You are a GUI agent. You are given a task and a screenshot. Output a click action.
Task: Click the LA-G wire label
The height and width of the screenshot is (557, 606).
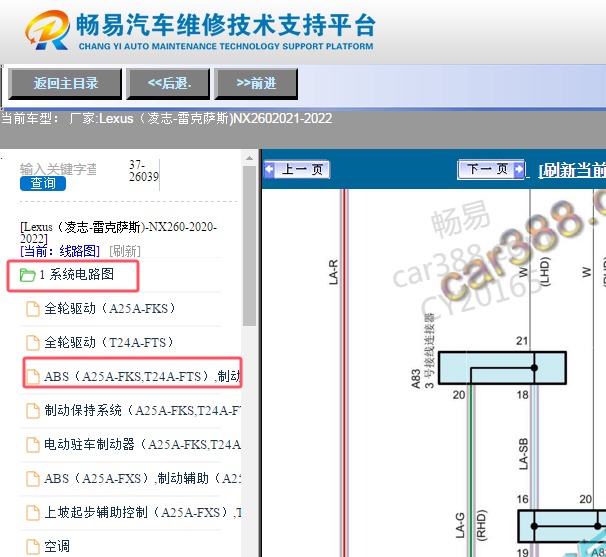click(x=460, y=525)
